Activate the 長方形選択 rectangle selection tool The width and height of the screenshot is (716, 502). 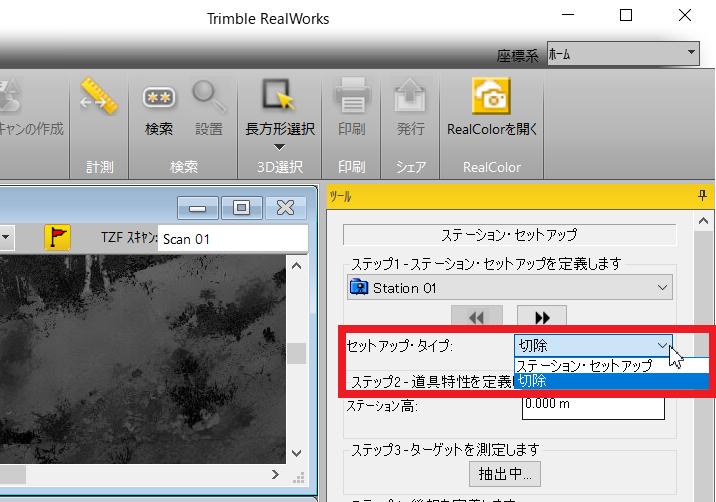coord(279,108)
